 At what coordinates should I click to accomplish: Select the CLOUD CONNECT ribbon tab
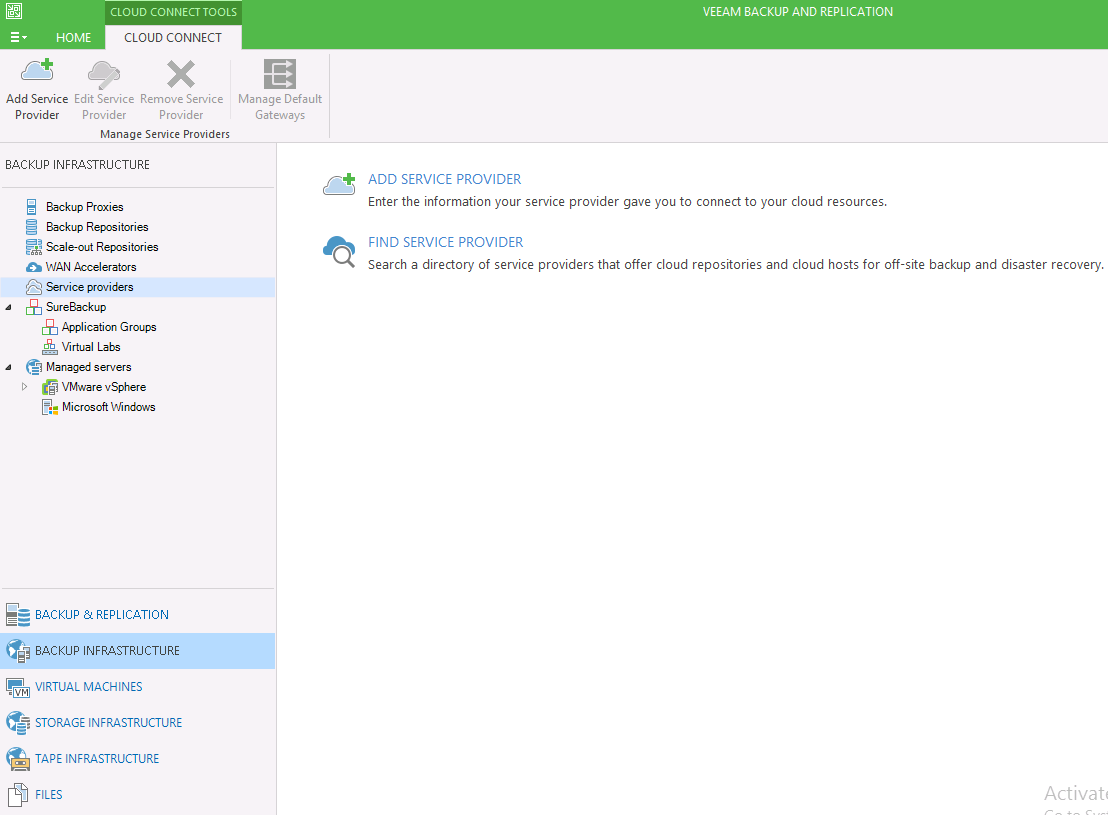[x=173, y=37]
